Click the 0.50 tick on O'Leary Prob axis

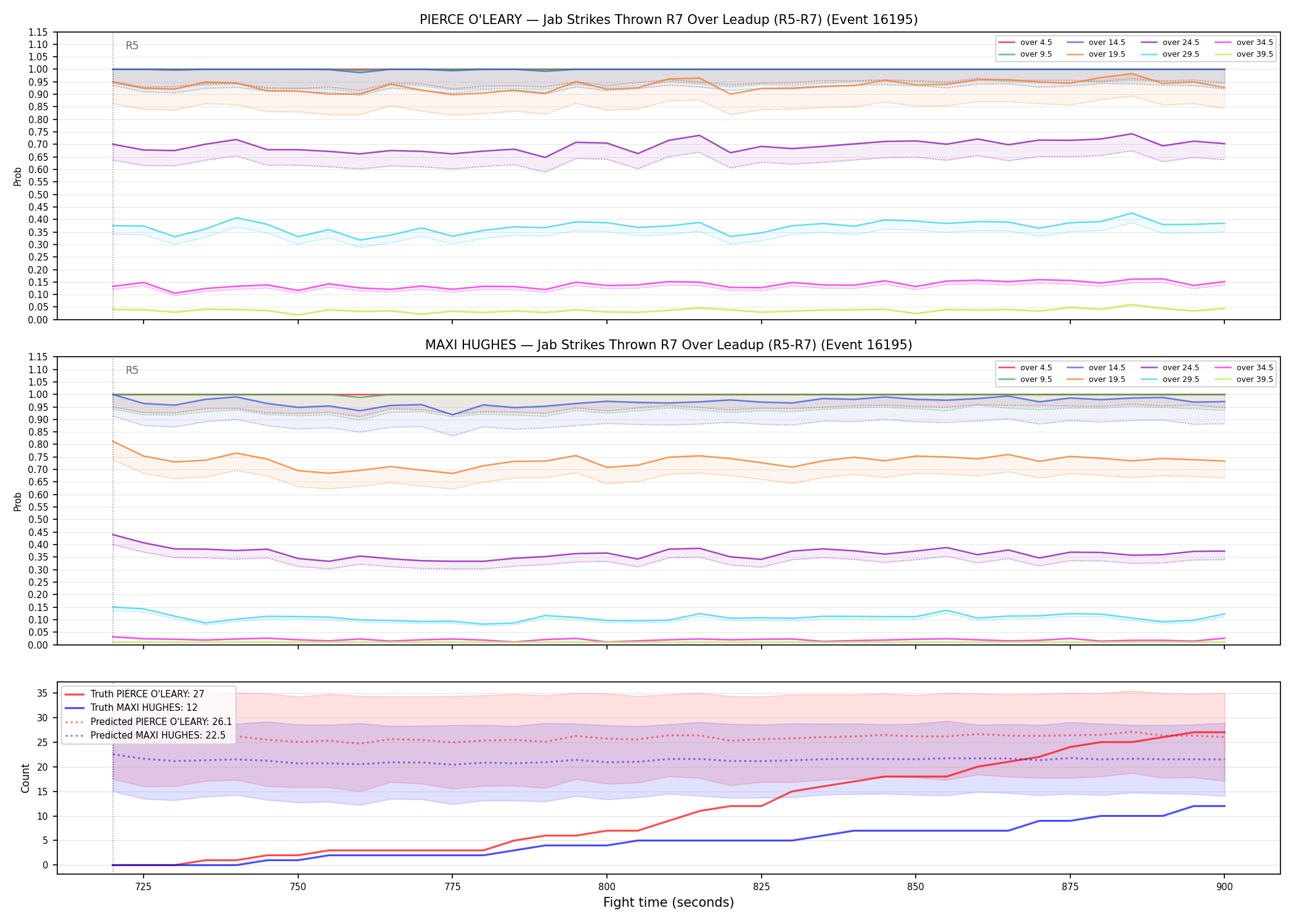point(38,195)
